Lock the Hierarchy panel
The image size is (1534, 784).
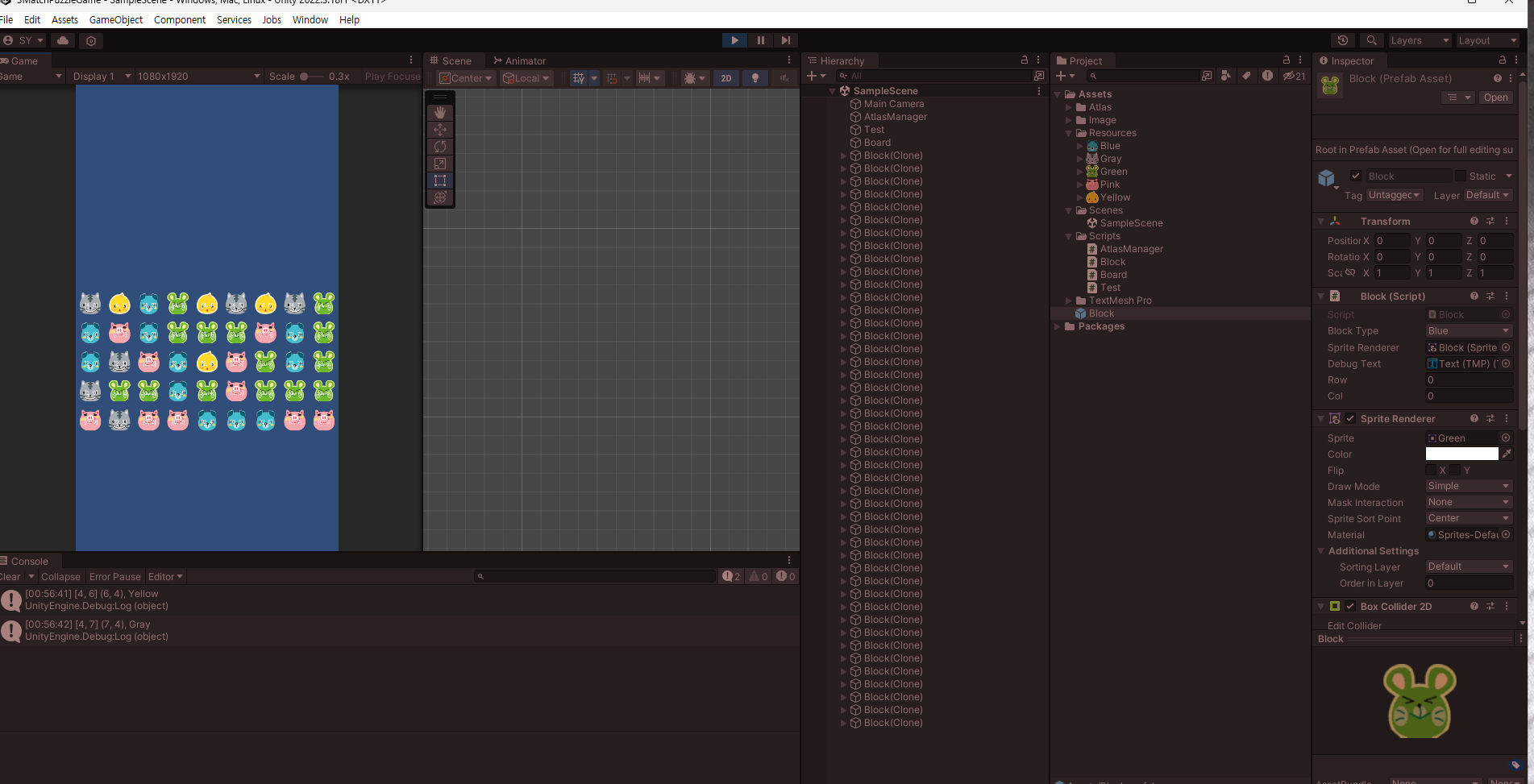1025,60
